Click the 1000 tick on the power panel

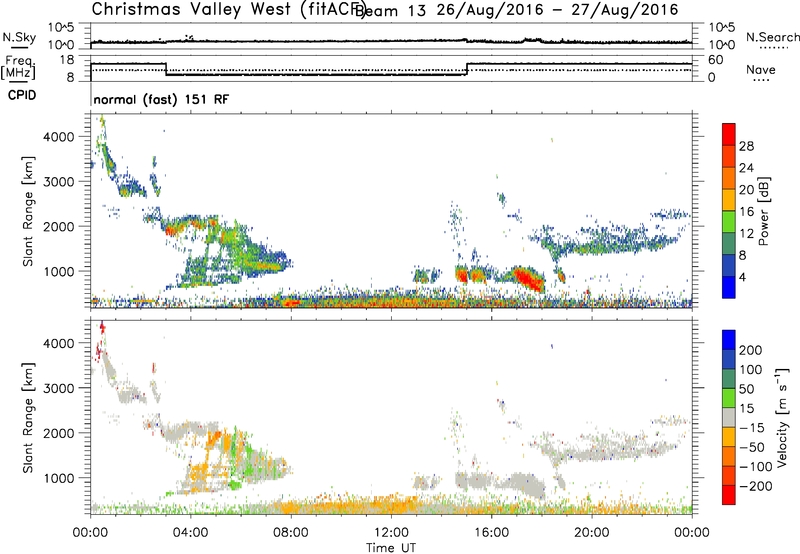(59, 271)
